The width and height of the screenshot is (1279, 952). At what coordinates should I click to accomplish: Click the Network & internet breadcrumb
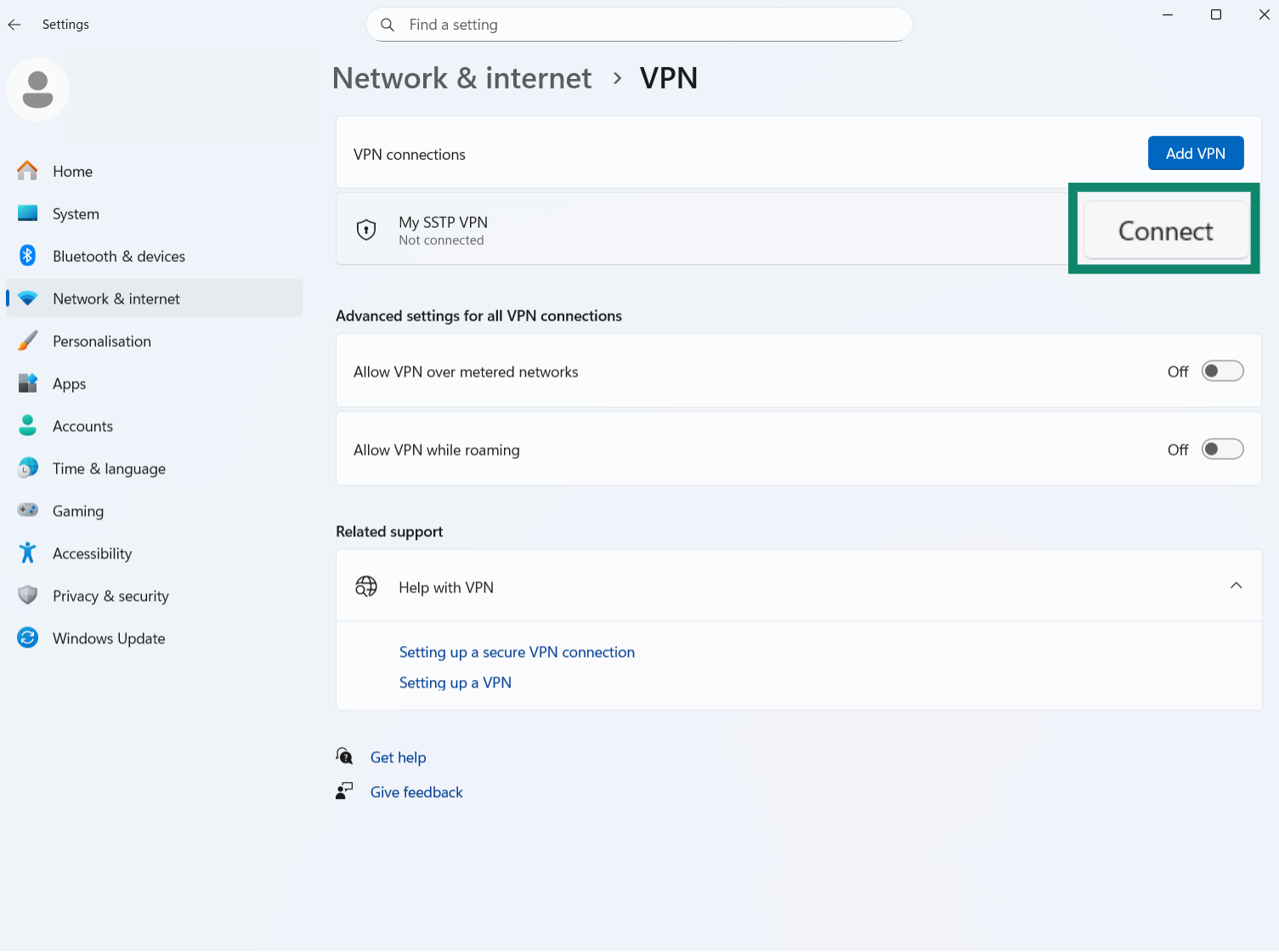461,77
